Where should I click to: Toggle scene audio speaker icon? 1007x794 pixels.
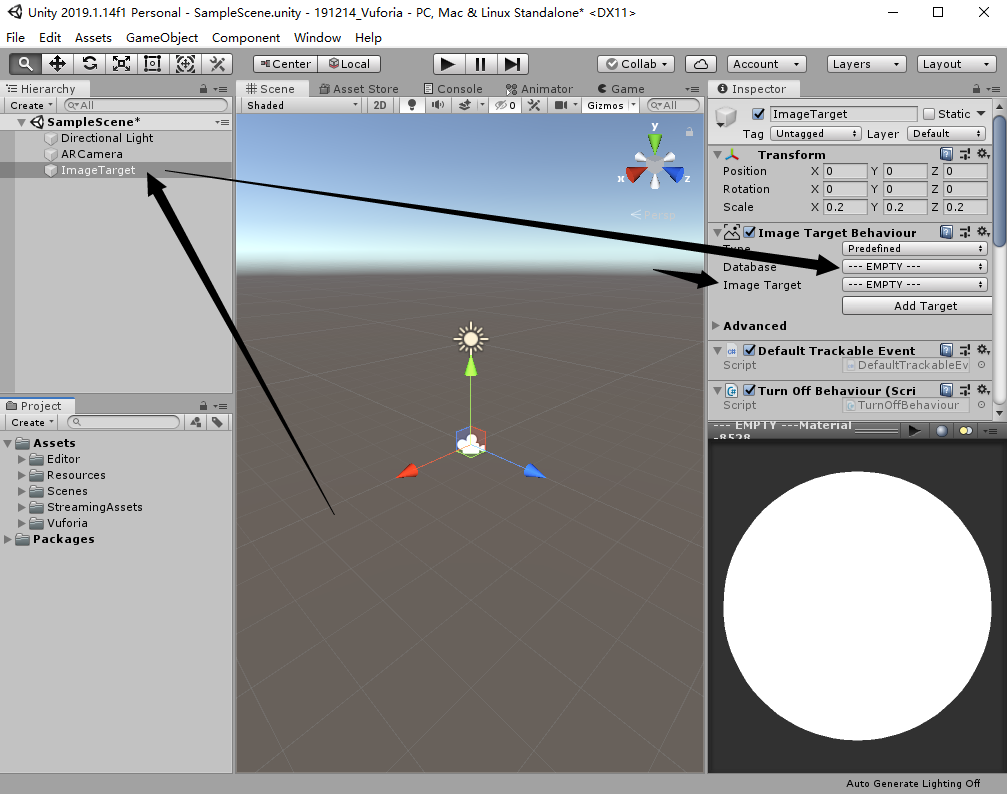[x=438, y=105]
